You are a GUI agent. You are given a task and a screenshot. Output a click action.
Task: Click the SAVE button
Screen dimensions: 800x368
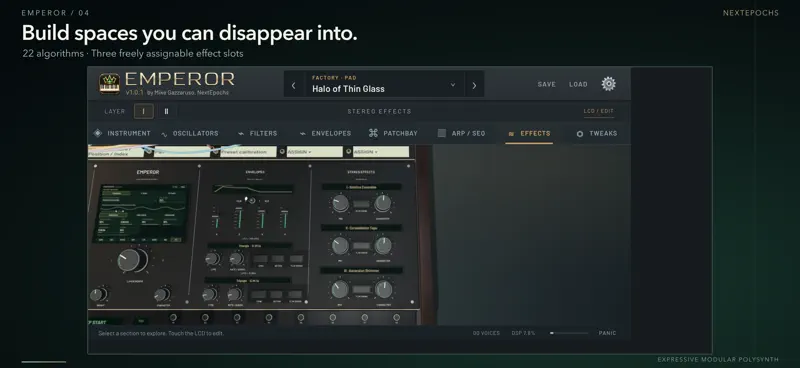[x=546, y=84]
